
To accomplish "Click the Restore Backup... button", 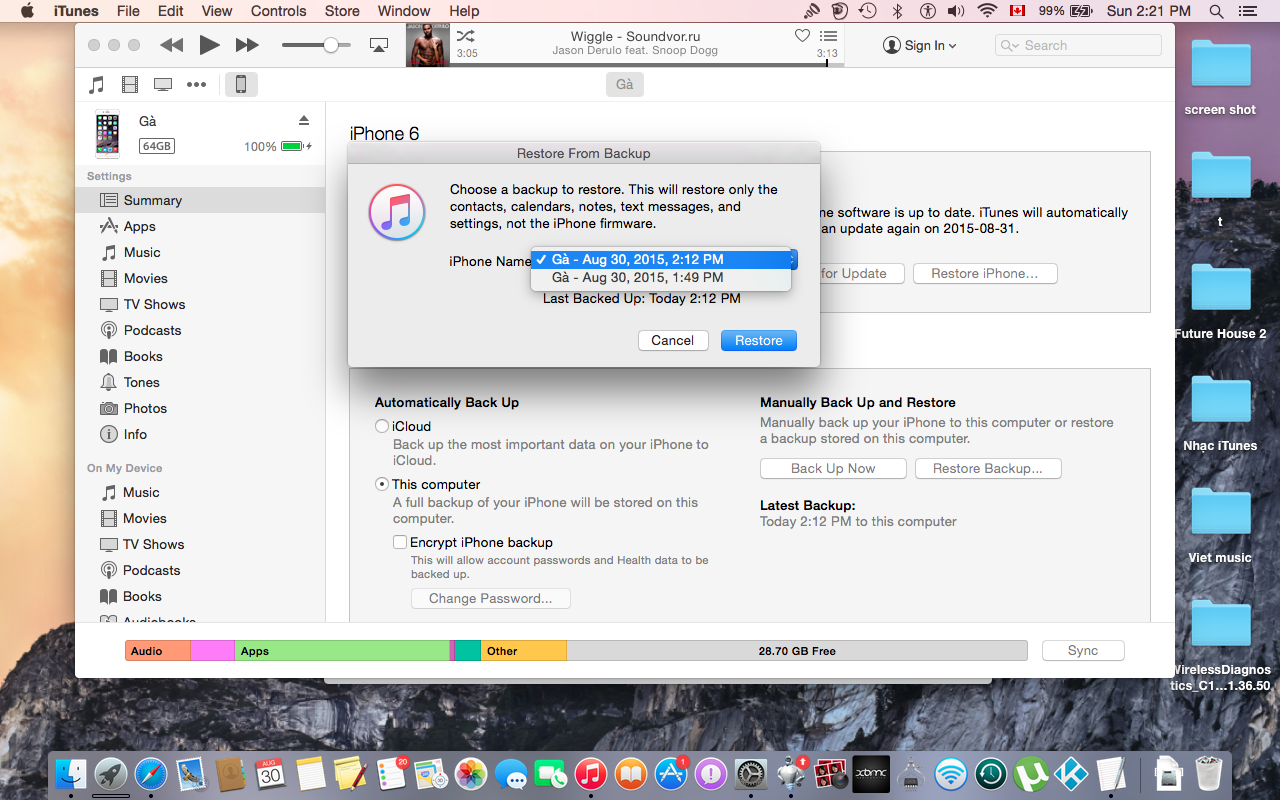I will click(x=988, y=468).
